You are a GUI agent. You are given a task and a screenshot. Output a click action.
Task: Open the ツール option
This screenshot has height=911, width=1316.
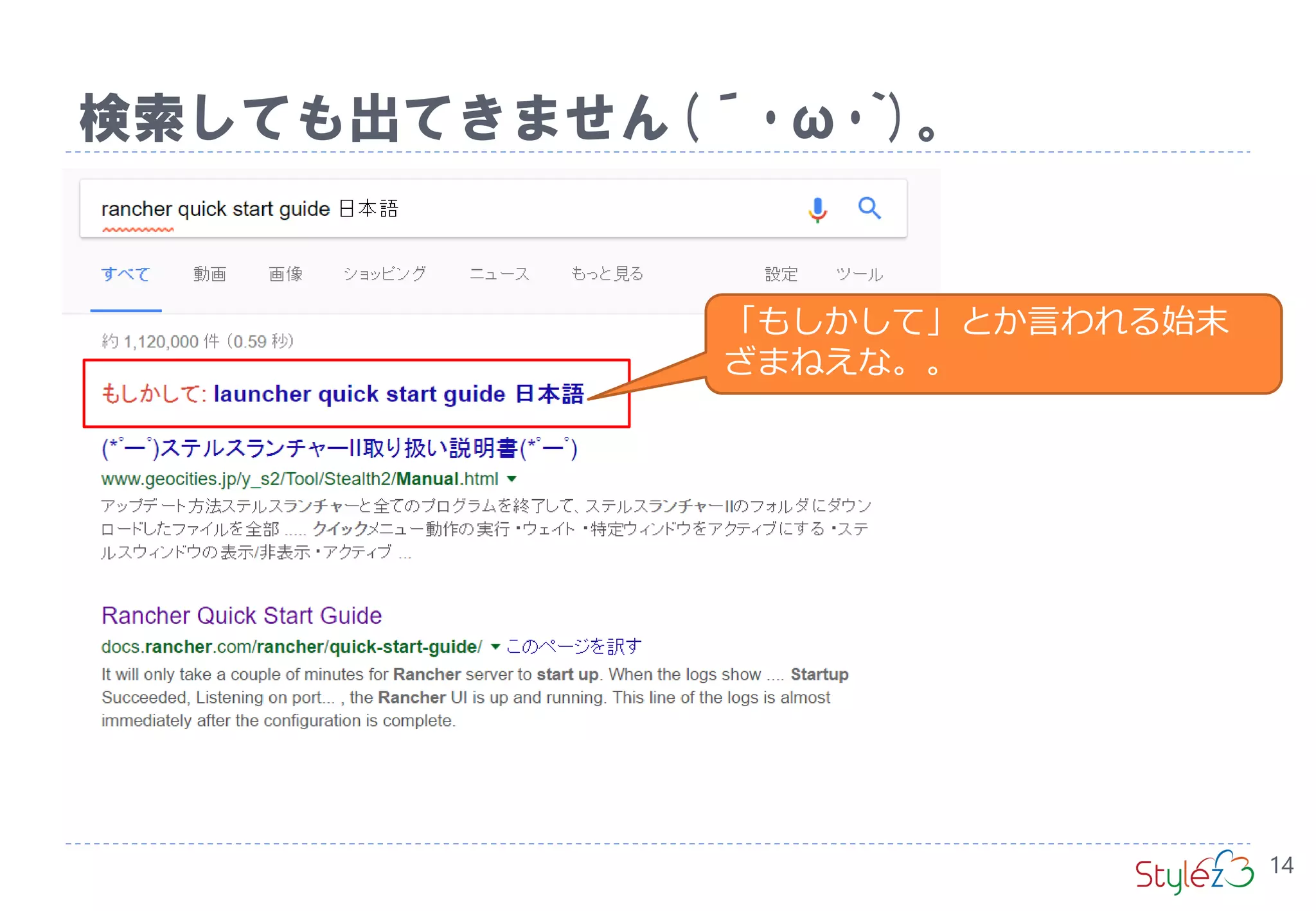pos(859,274)
